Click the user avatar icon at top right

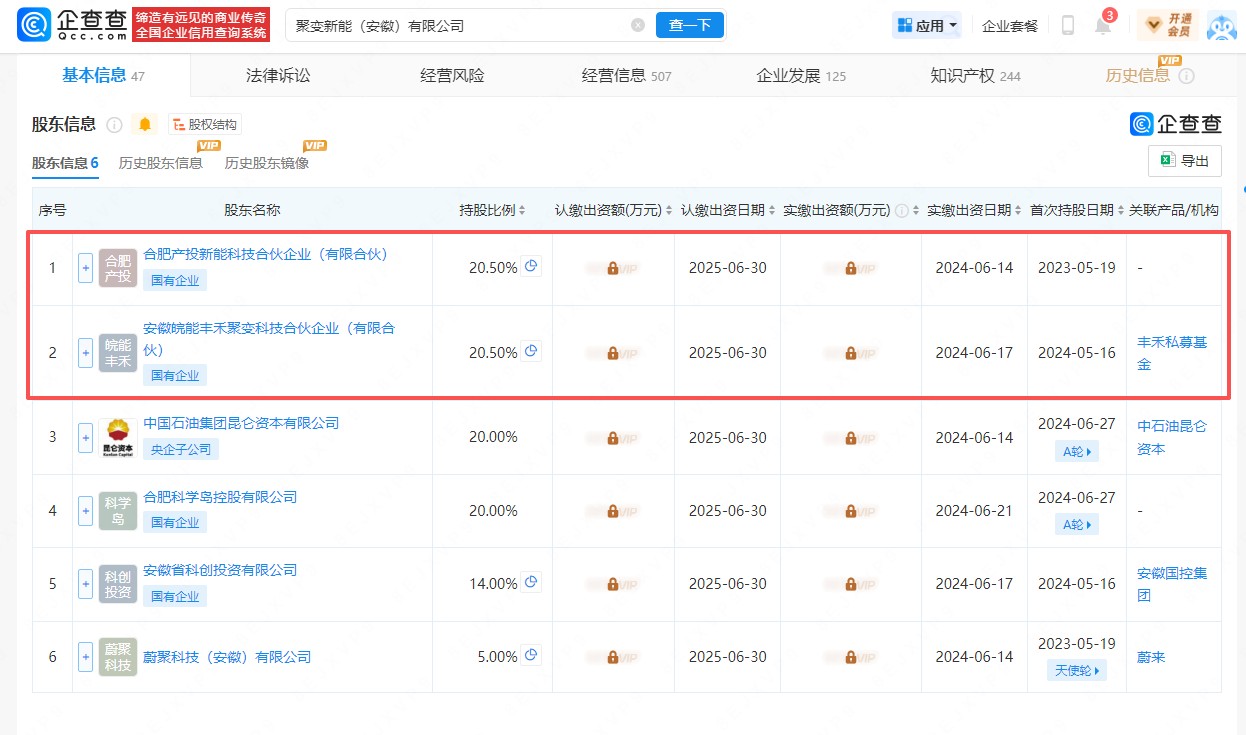[x=1222, y=26]
